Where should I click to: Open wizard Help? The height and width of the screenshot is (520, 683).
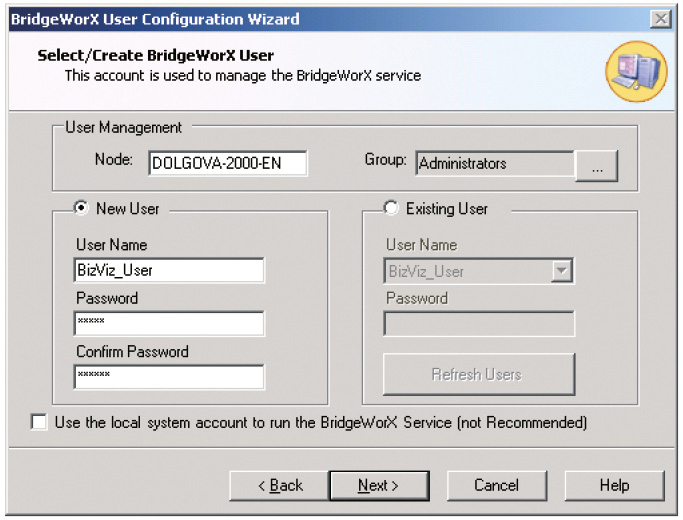(614, 485)
